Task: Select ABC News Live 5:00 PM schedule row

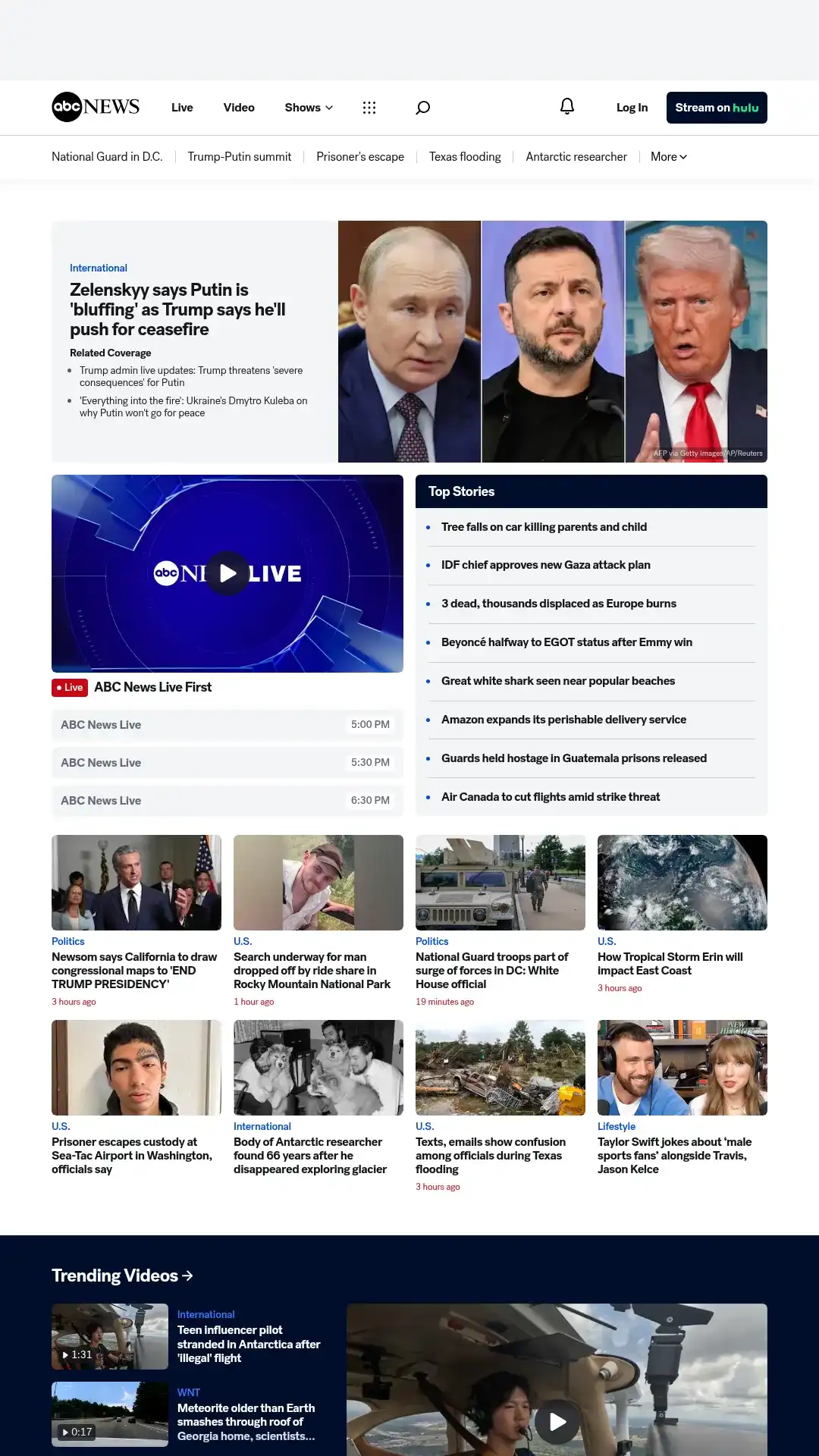Action: (x=227, y=724)
